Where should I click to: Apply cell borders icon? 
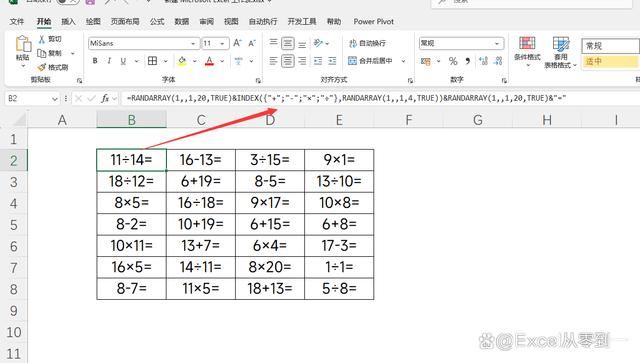152,61
